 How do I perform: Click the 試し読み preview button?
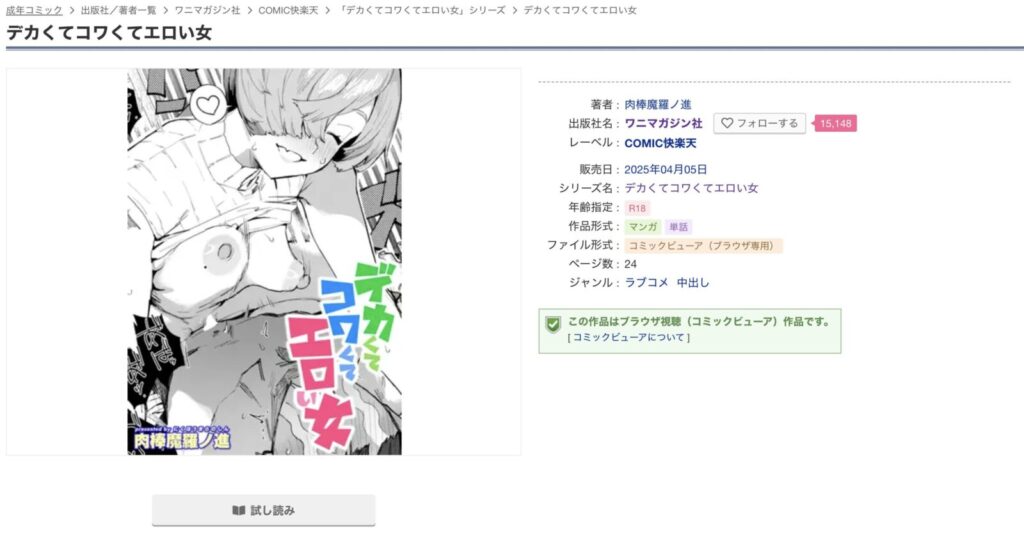pos(264,510)
